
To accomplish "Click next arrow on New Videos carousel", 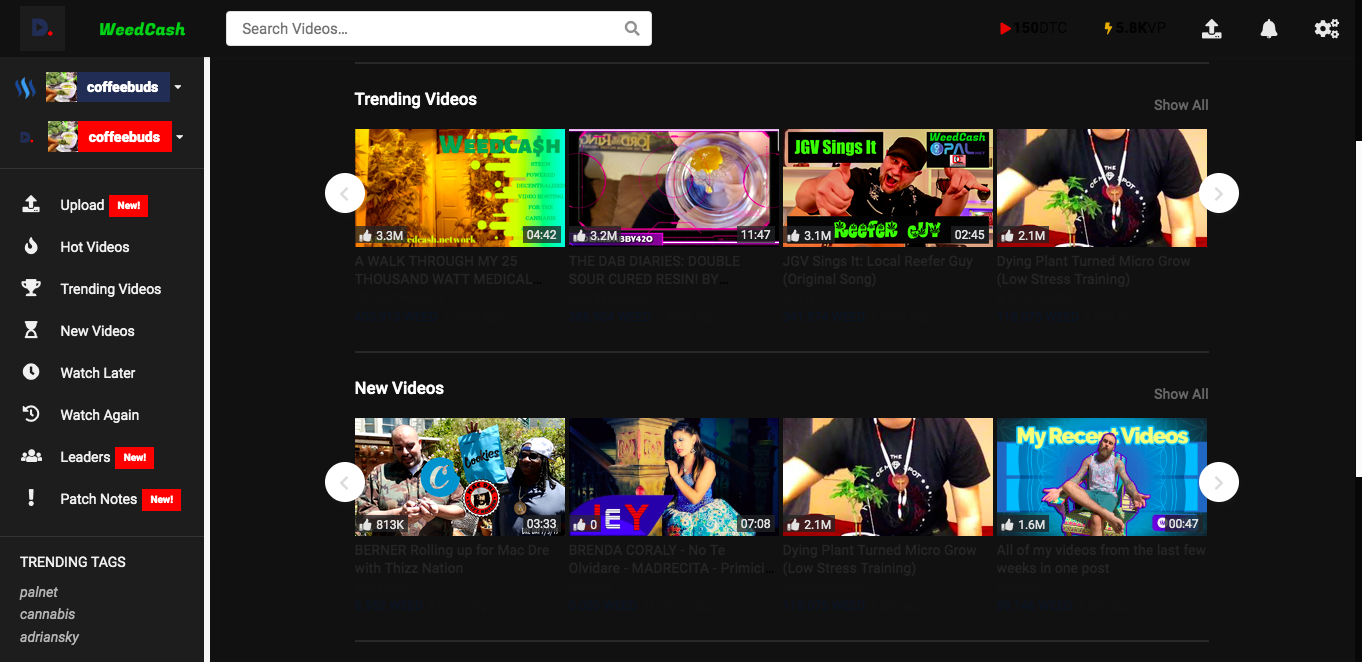I will coord(1218,482).
